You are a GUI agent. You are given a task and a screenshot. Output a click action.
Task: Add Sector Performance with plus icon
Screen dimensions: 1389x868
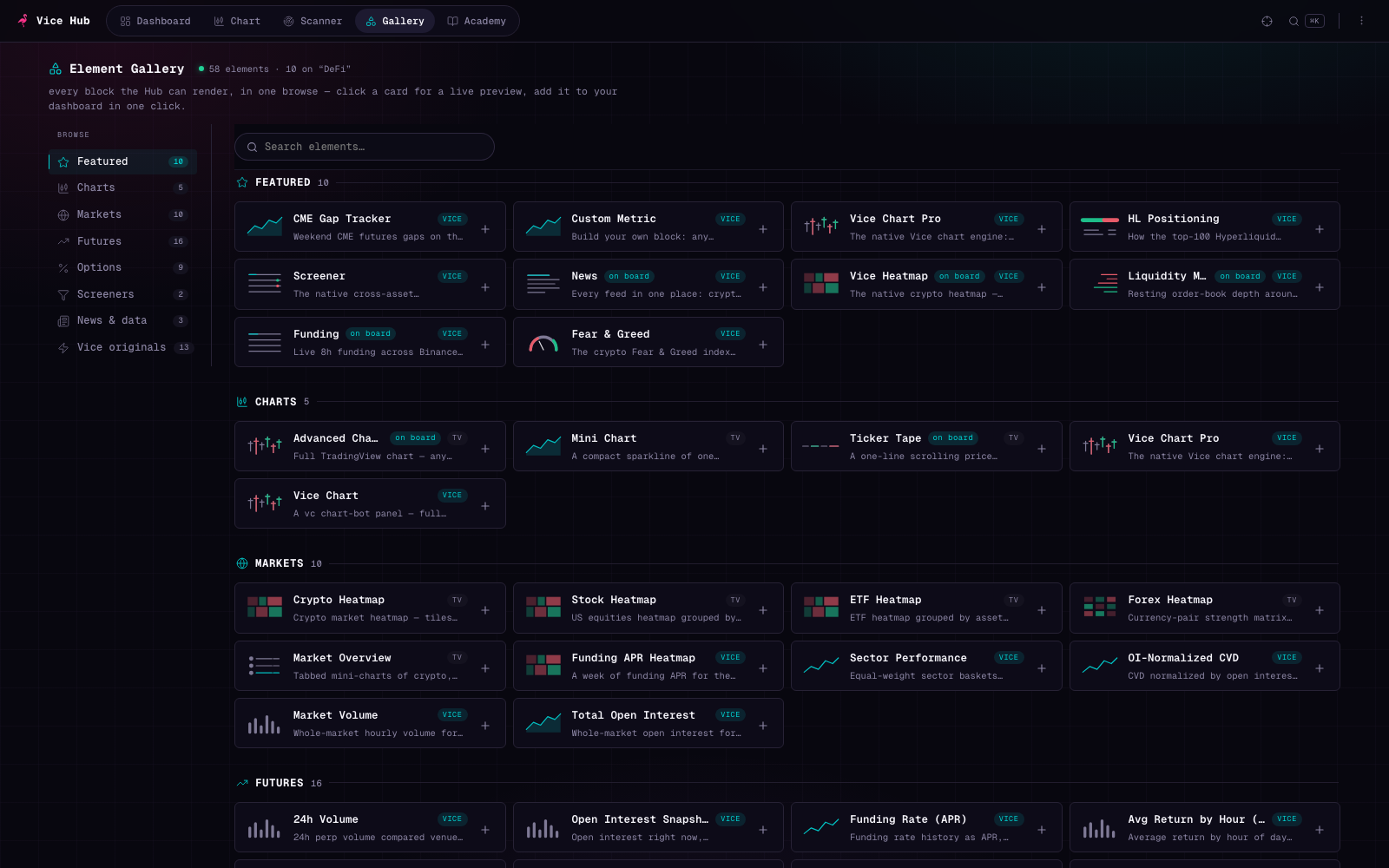[1042, 668]
